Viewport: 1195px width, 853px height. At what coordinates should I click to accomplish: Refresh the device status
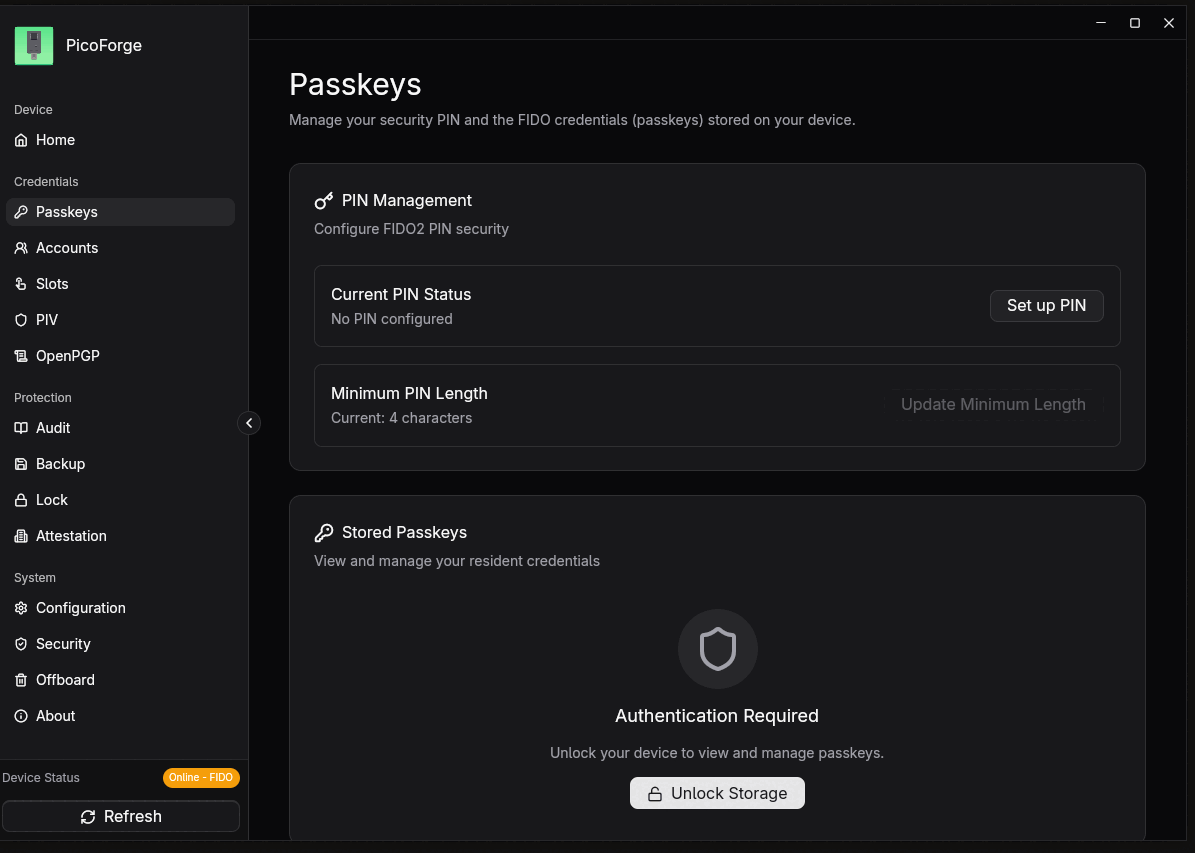pos(121,816)
